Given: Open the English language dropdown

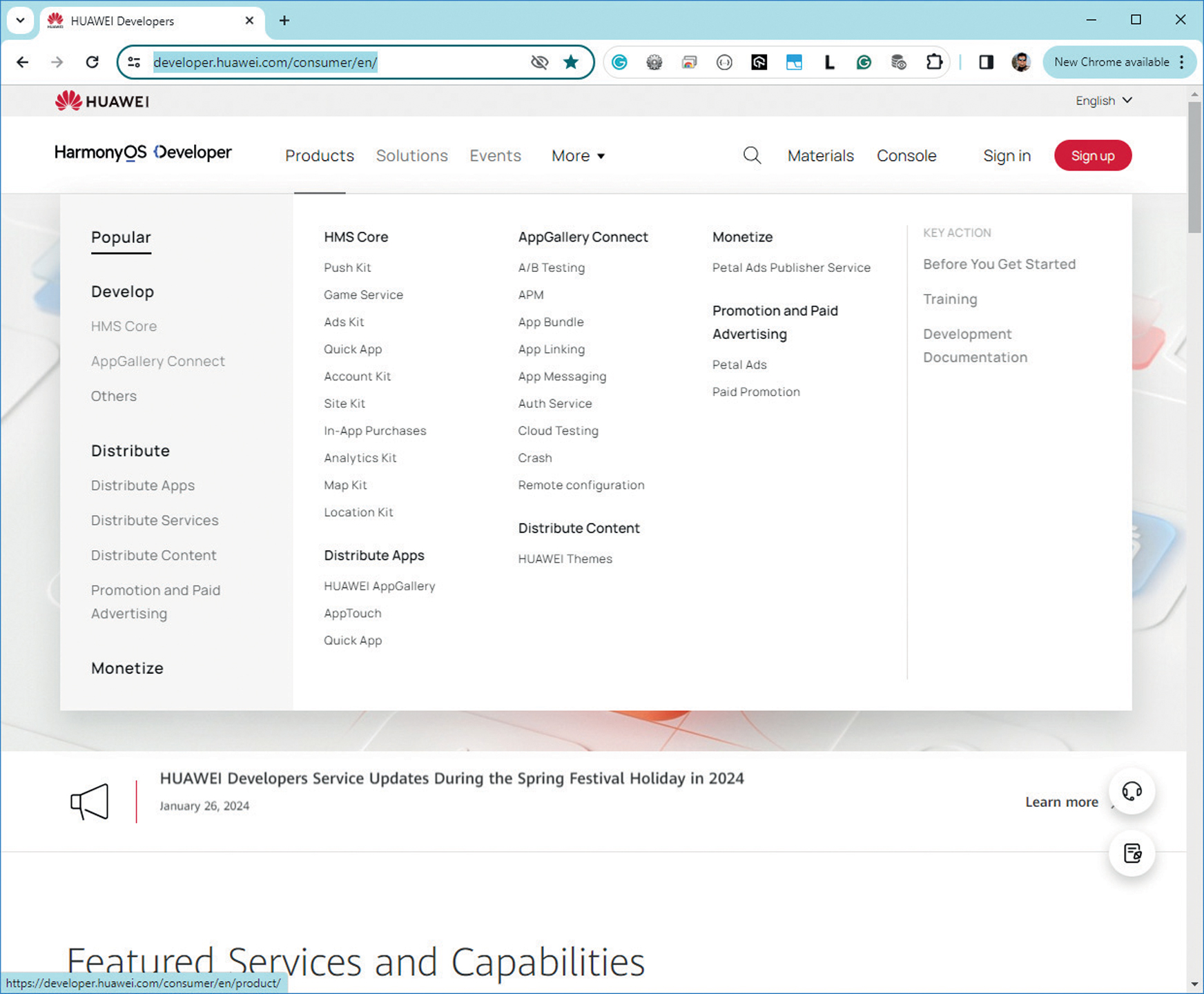Looking at the screenshot, I should 1103,101.
